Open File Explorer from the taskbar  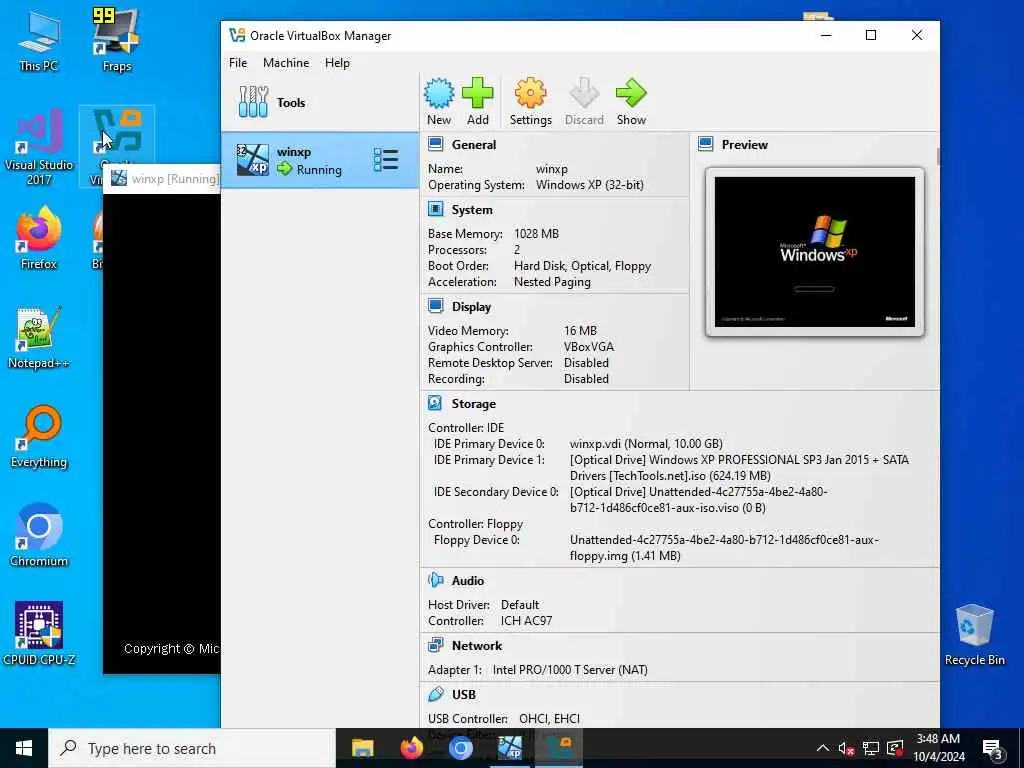(x=362, y=748)
